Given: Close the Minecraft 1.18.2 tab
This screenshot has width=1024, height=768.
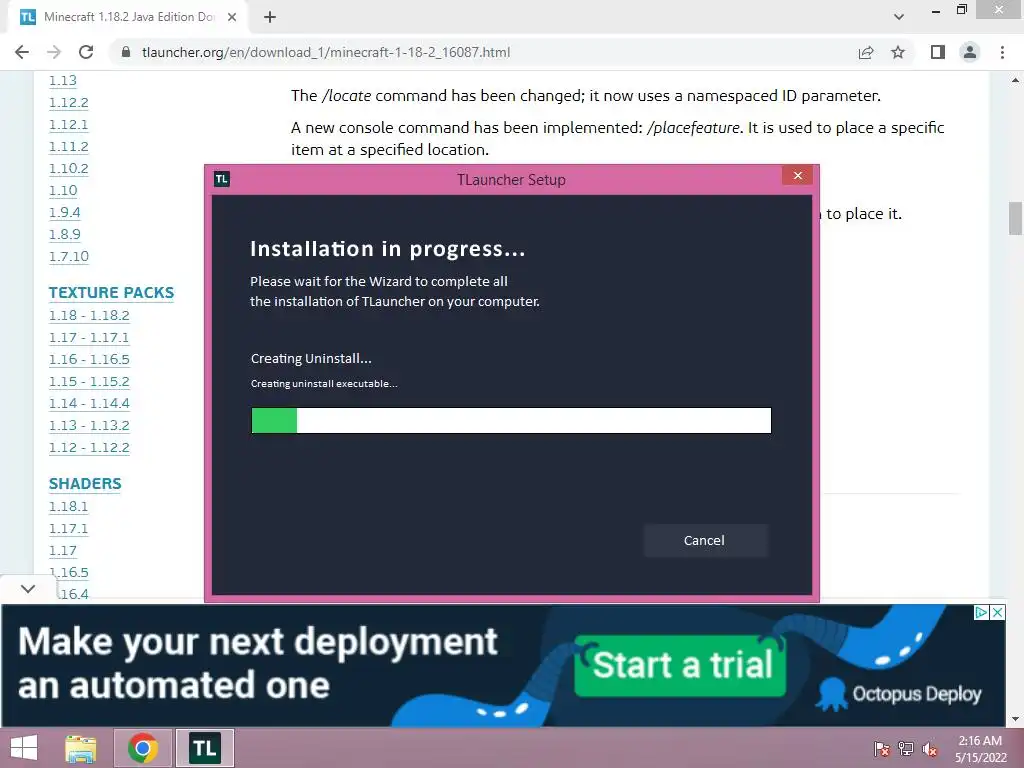Looking at the screenshot, I should point(232,17).
